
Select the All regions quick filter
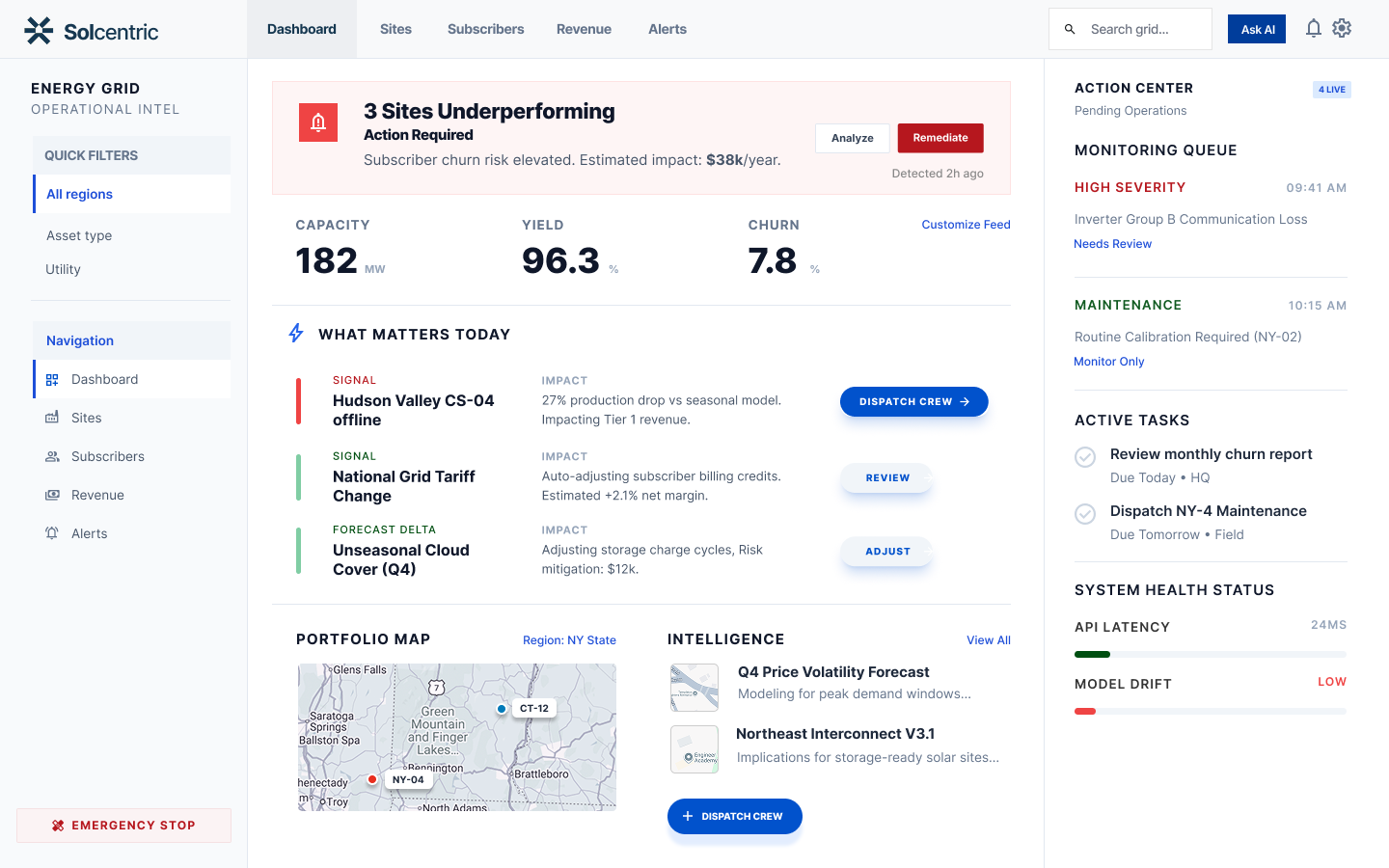(80, 194)
